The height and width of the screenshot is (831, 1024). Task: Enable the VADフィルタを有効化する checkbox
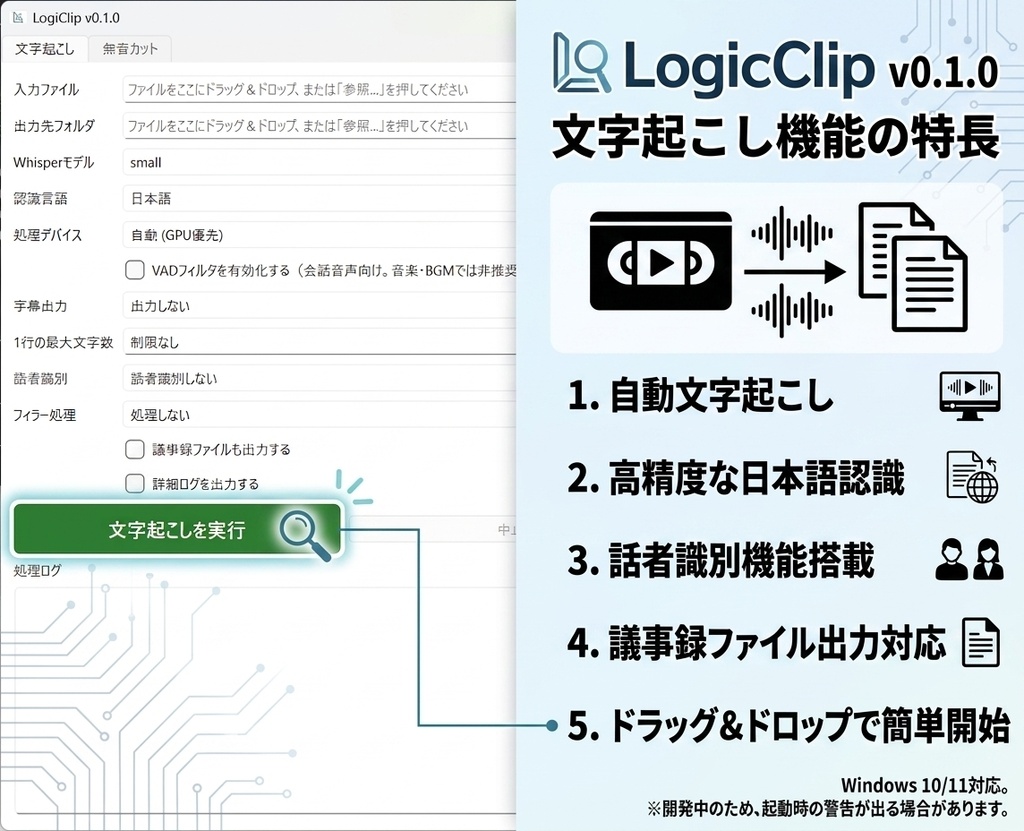(x=135, y=270)
